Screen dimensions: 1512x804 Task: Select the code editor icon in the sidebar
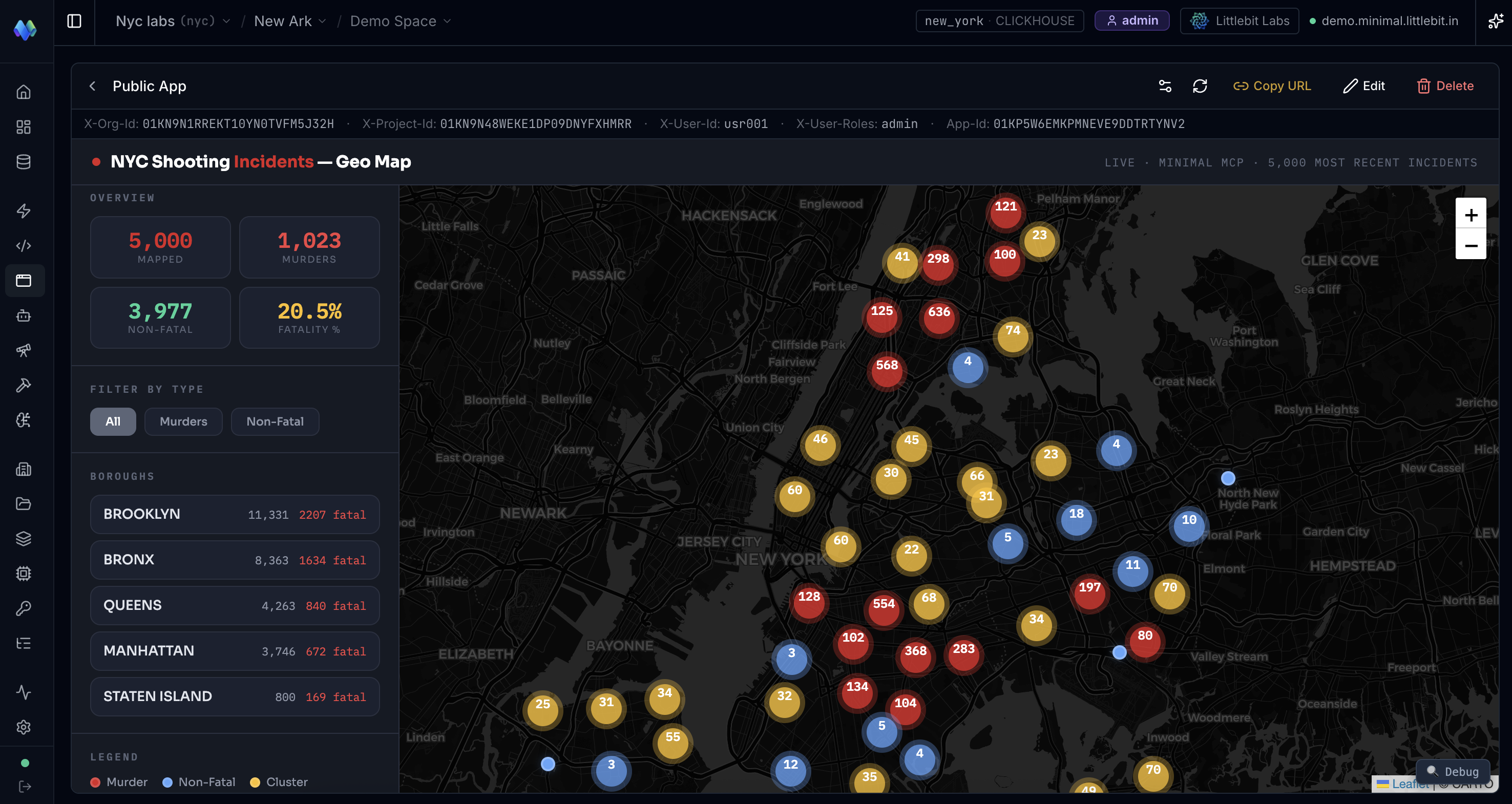[x=24, y=245]
